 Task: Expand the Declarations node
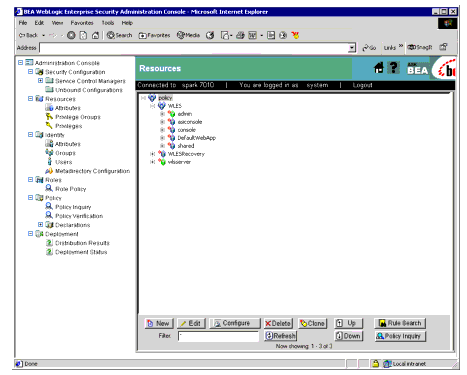[x=40, y=224]
